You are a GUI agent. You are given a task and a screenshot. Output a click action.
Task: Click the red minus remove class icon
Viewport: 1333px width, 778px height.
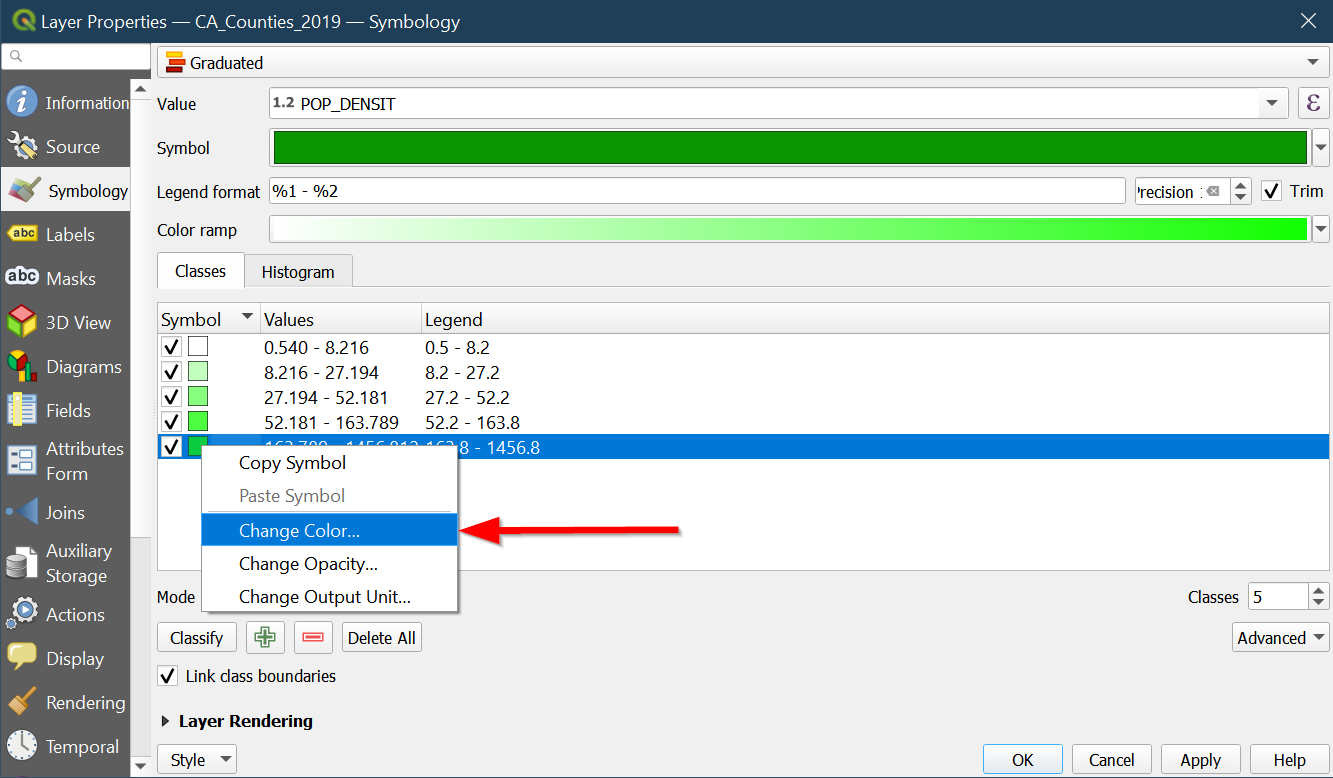point(313,638)
